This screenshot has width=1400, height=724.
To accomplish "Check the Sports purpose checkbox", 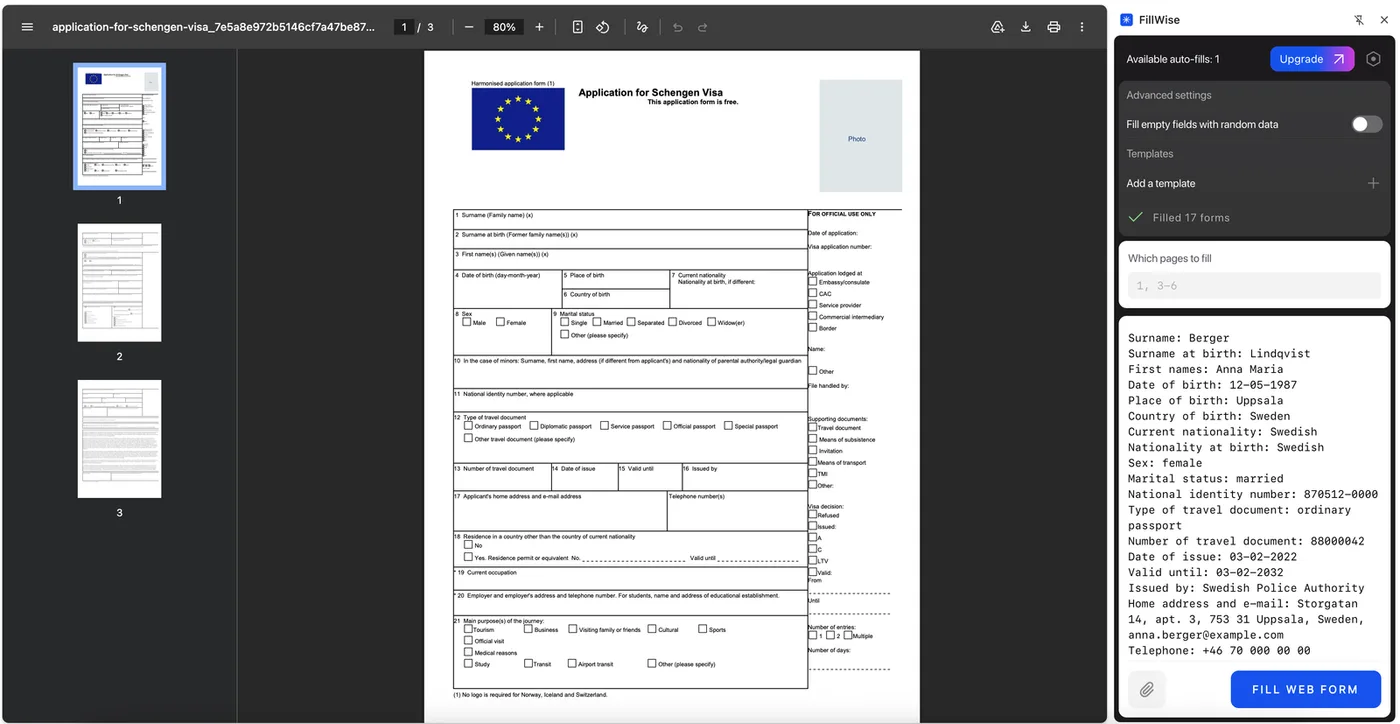I will pos(701,629).
